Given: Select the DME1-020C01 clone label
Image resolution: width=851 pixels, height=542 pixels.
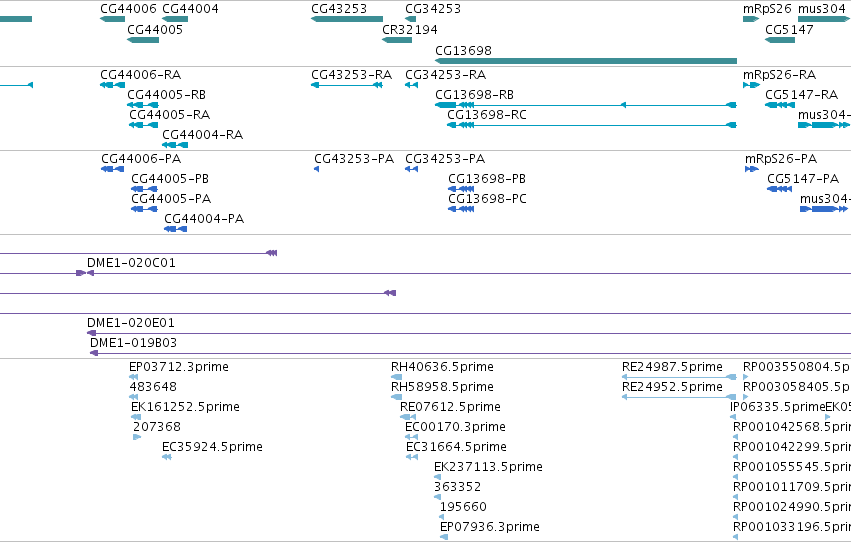Looking at the screenshot, I should tap(131, 263).
